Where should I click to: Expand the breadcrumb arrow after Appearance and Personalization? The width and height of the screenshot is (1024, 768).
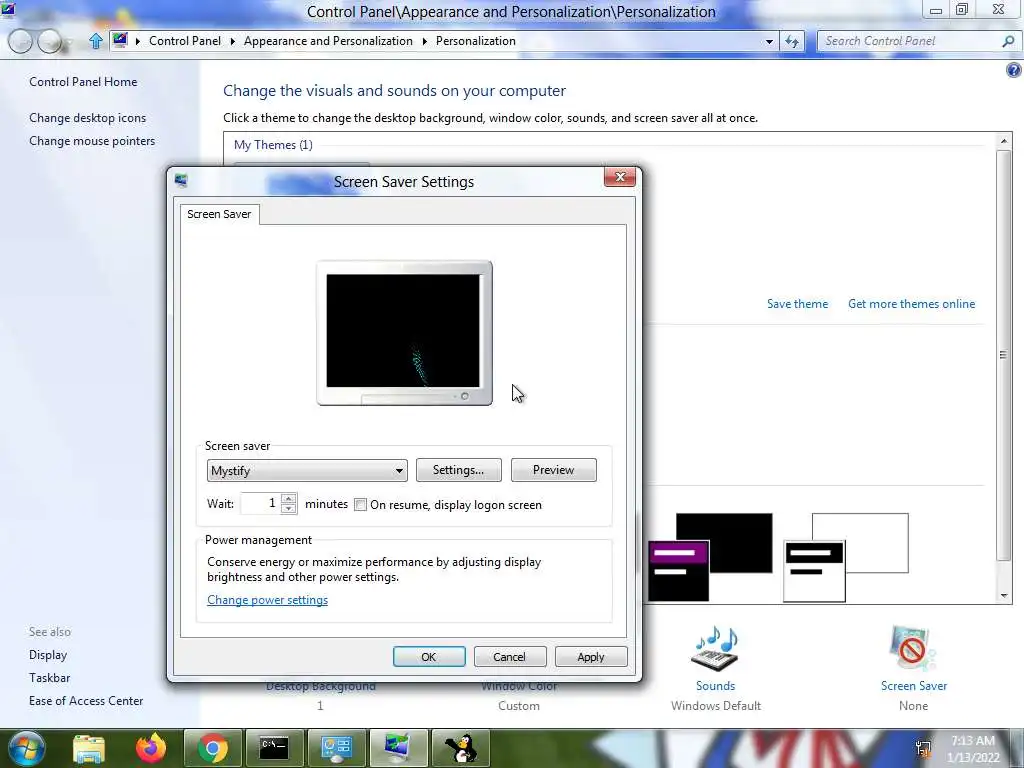tap(424, 41)
